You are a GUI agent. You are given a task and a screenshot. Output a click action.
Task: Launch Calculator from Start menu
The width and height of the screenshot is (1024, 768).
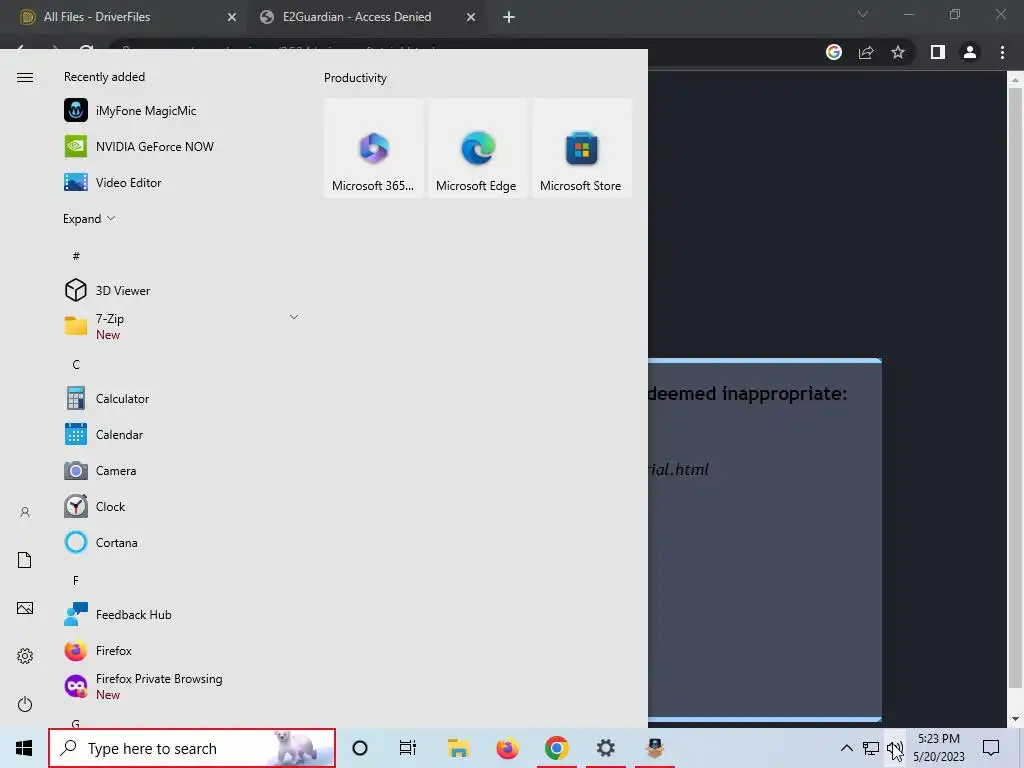click(x=180, y=398)
